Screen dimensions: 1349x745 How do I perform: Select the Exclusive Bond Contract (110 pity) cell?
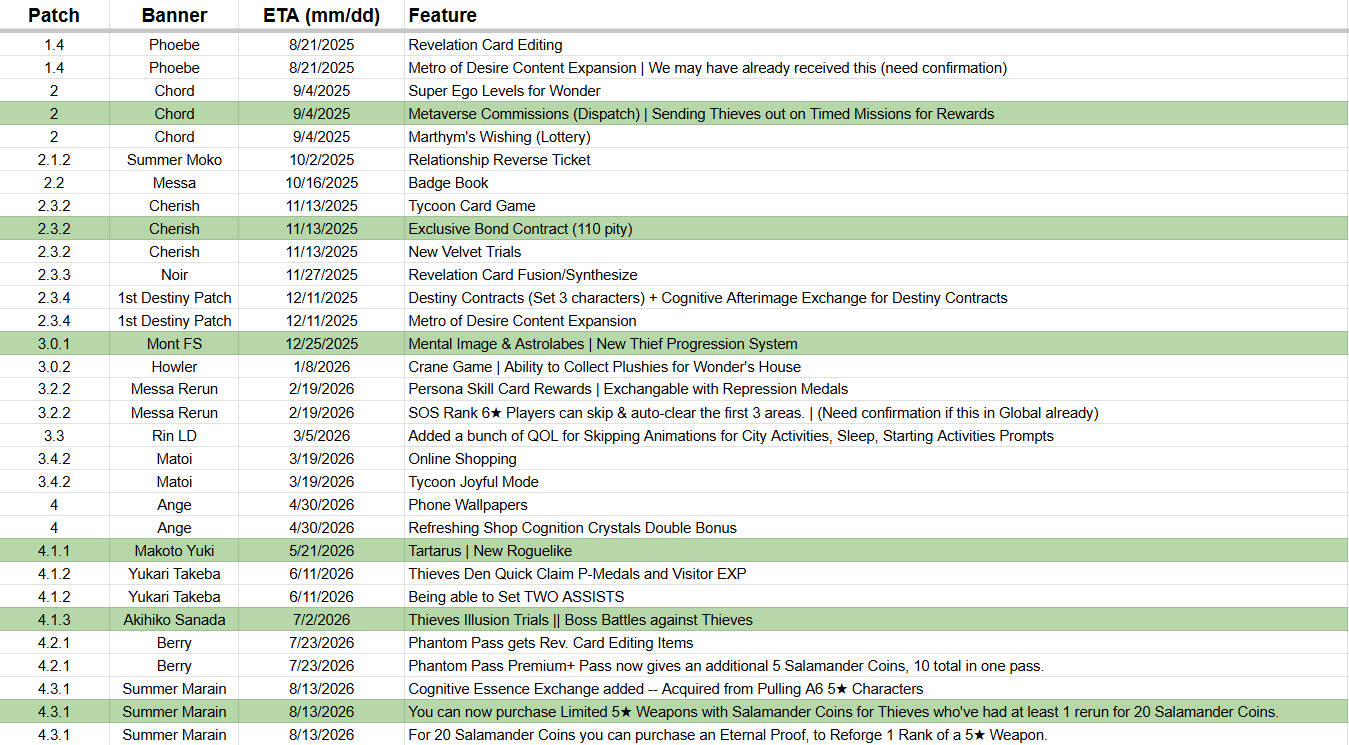[x=876, y=229]
